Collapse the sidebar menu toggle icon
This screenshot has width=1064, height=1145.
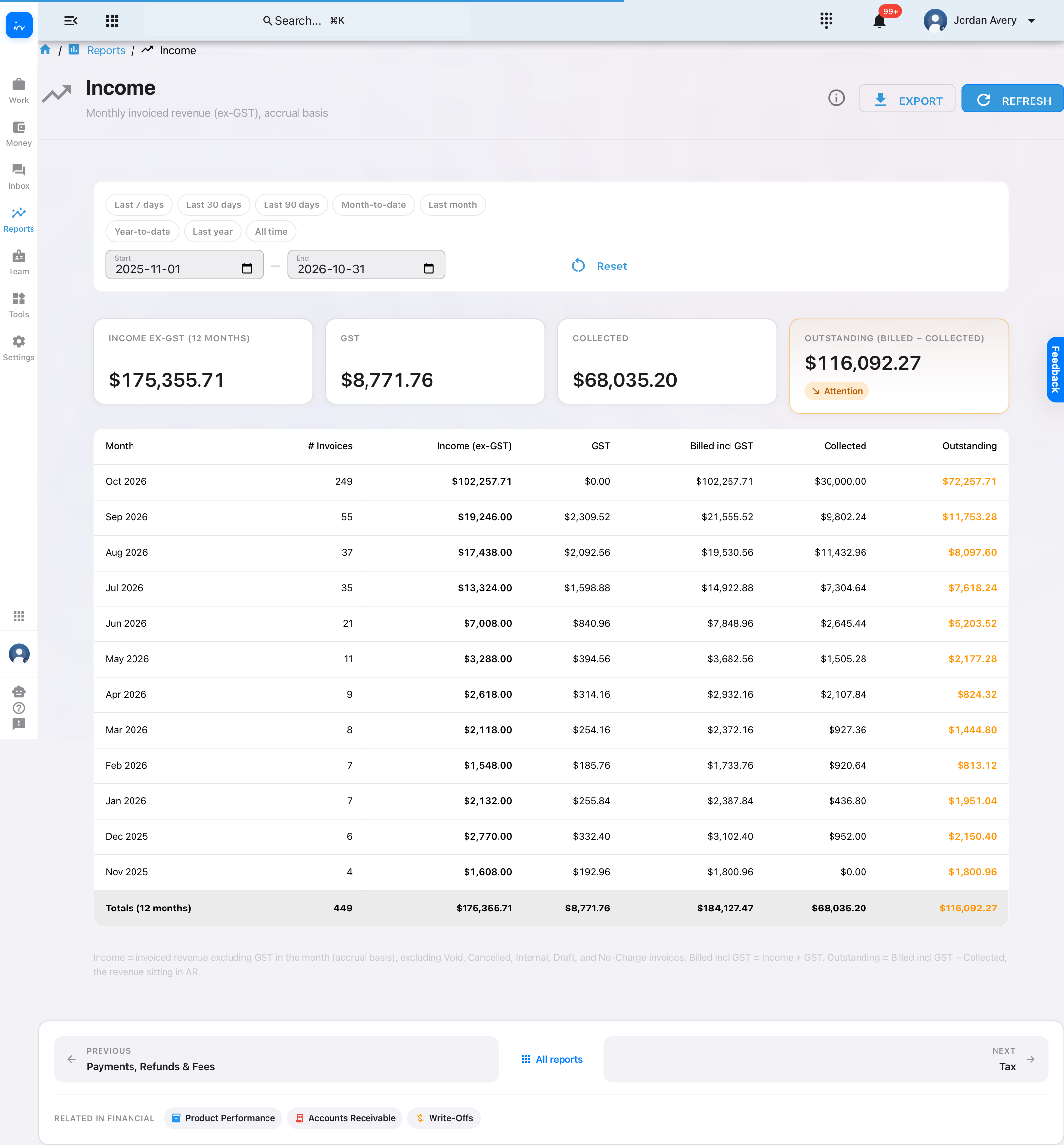pos(70,21)
